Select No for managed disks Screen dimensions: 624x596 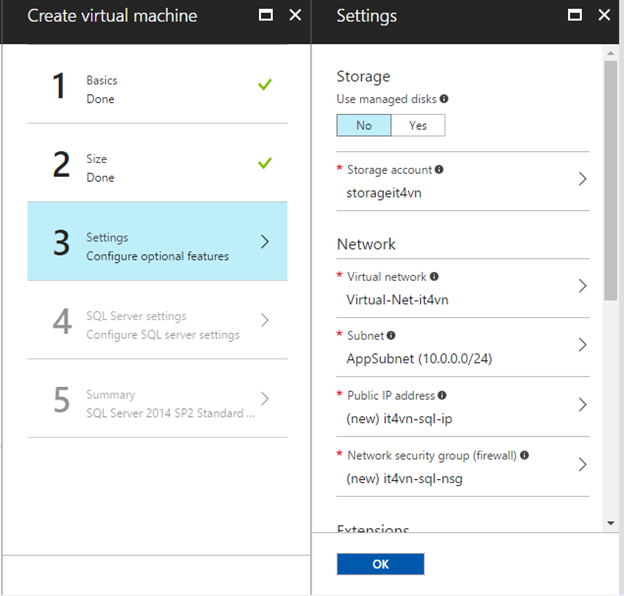pyautogui.click(x=363, y=125)
